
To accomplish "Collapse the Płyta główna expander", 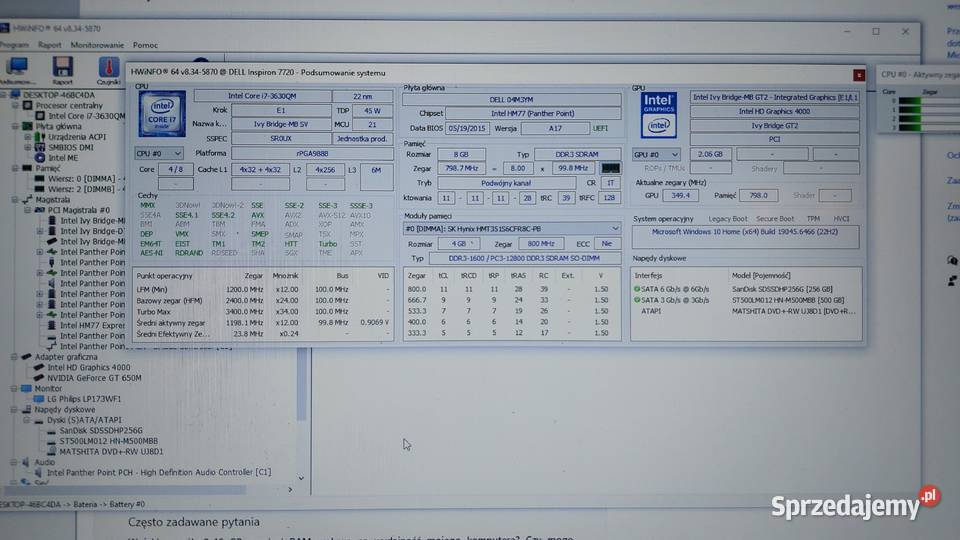I will click(15, 126).
